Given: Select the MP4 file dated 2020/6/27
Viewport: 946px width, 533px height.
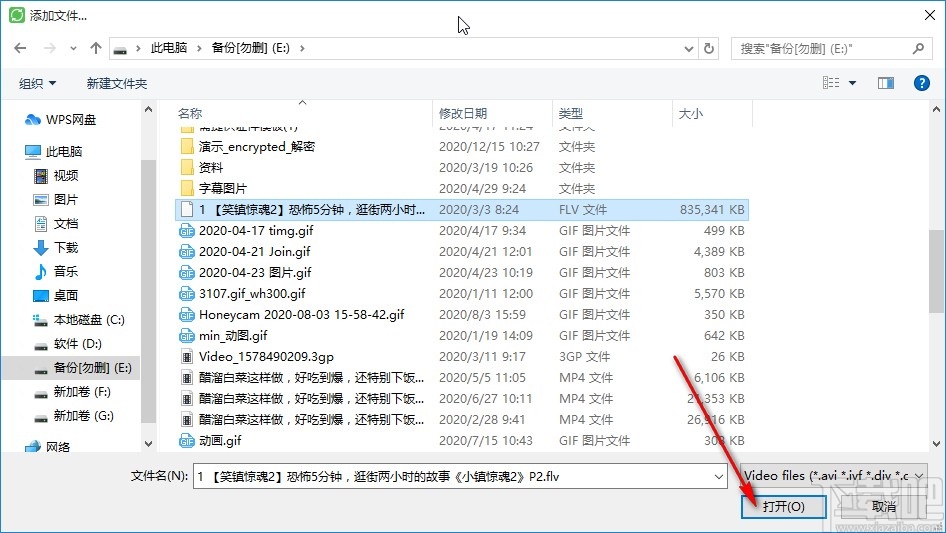Looking at the screenshot, I should (462, 399).
